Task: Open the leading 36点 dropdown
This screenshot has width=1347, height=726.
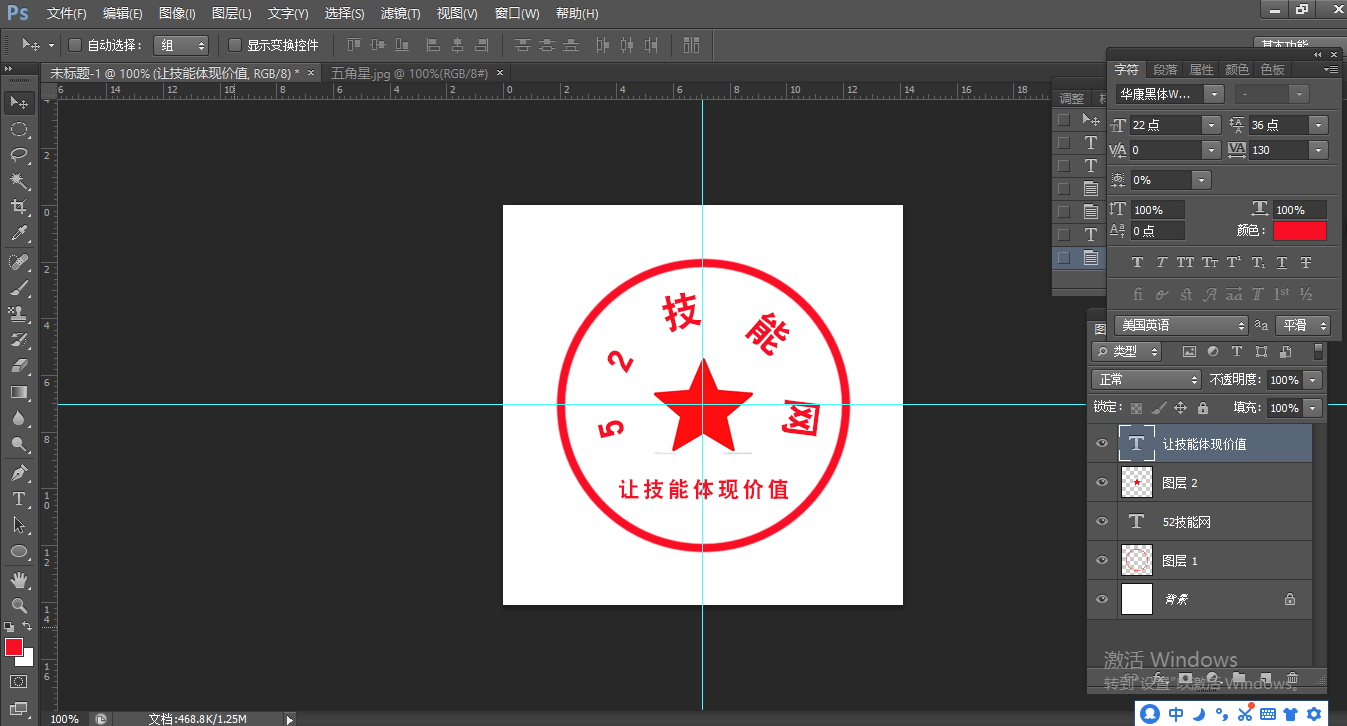Action: (1318, 125)
